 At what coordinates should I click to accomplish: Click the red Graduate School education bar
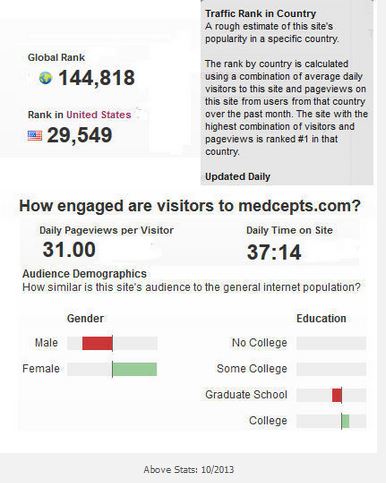click(337, 395)
